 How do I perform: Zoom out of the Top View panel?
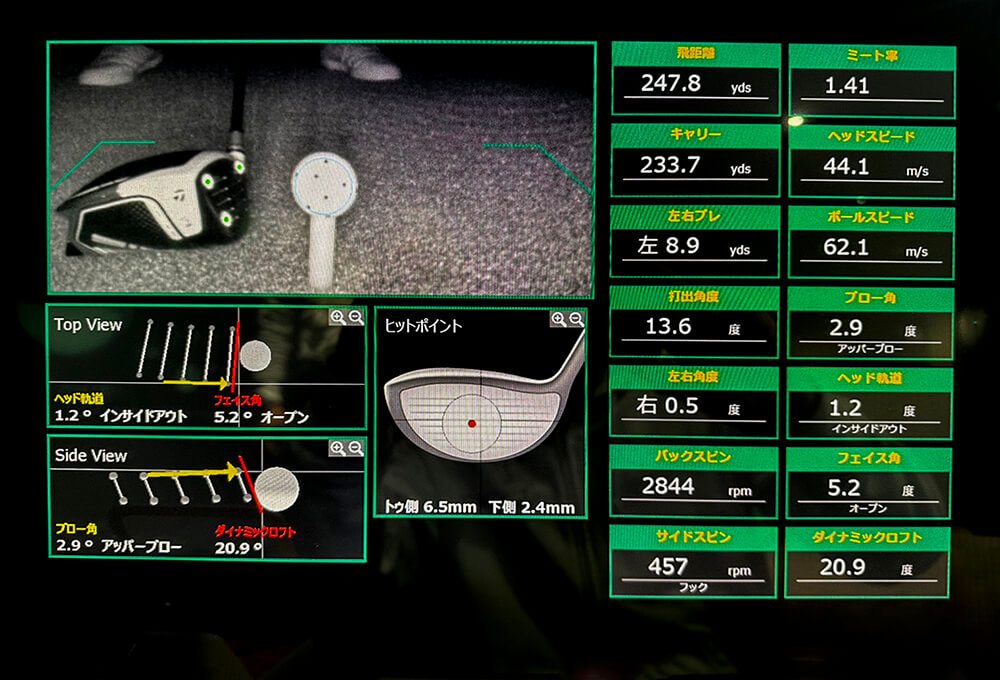354,317
